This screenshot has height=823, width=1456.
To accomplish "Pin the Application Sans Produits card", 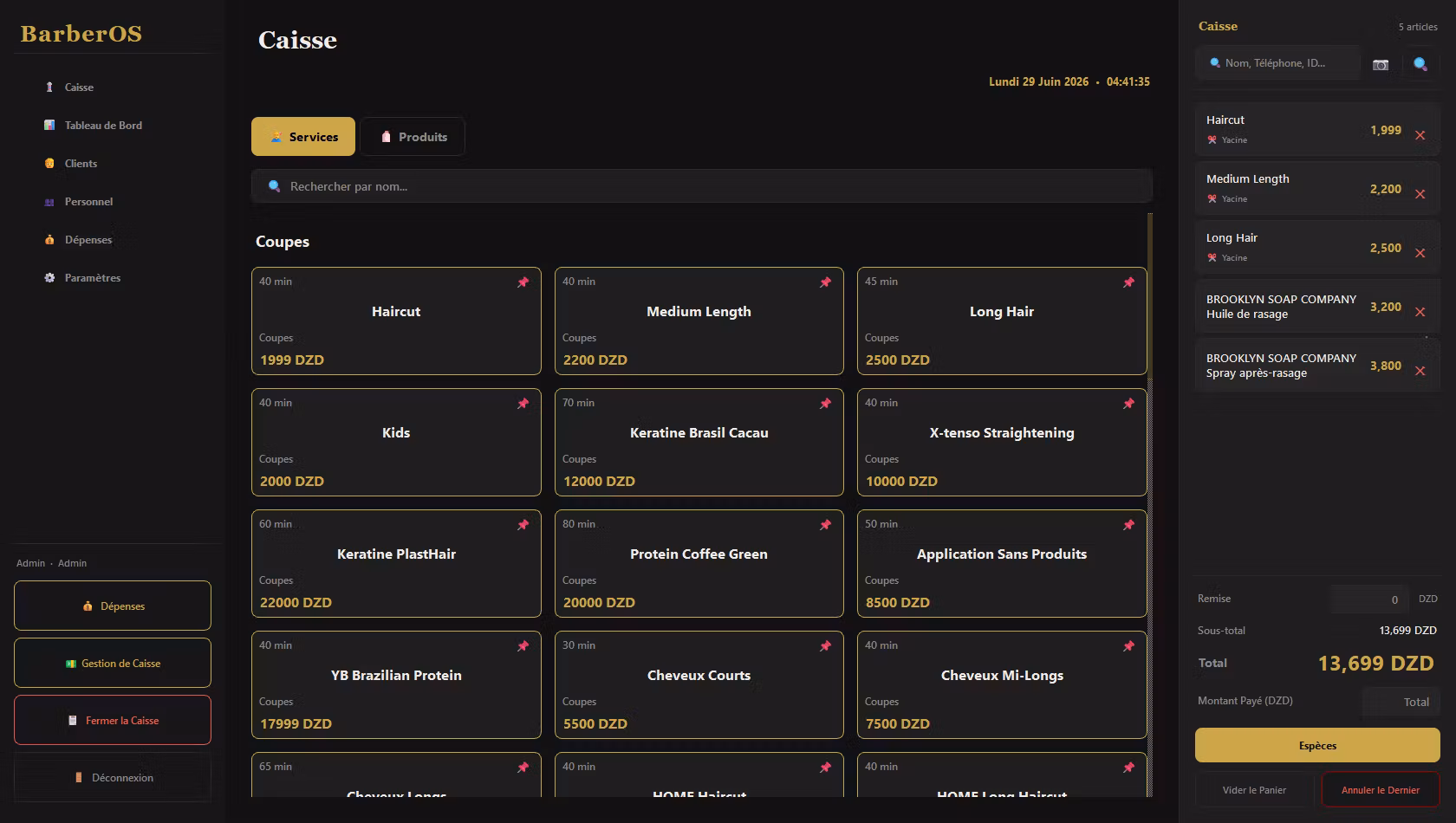I will (1128, 525).
